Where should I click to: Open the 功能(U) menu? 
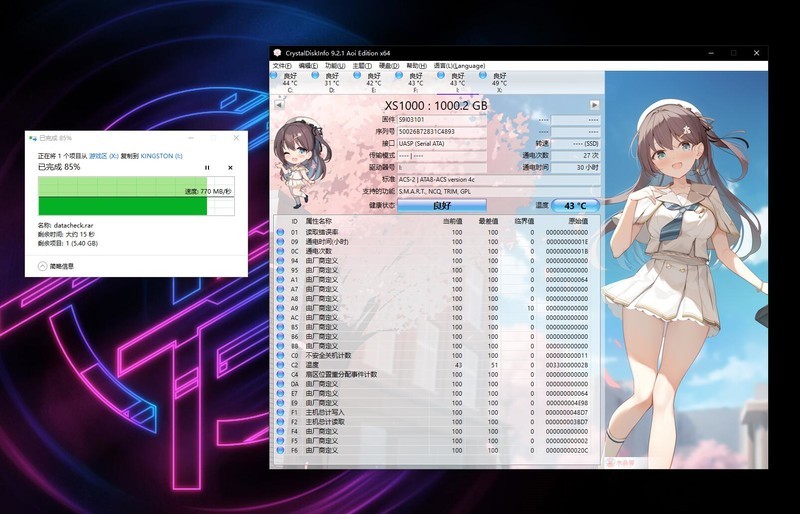pyautogui.click(x=334, y=65)
